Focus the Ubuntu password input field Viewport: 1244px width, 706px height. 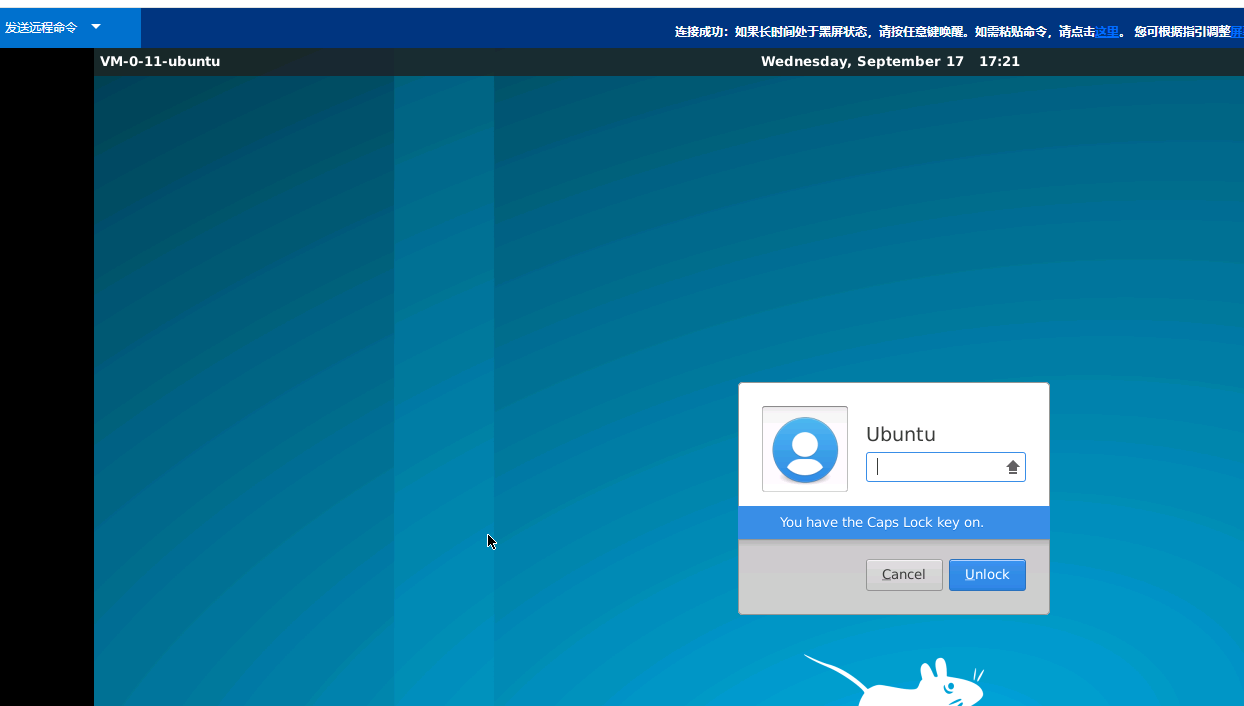[x=945, y=467]
